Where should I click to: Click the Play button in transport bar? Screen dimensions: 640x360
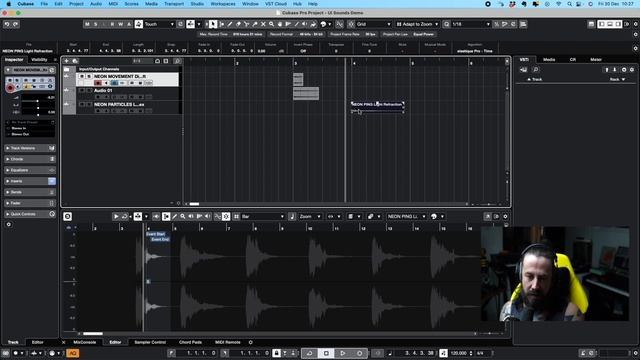tap(343, 353)
